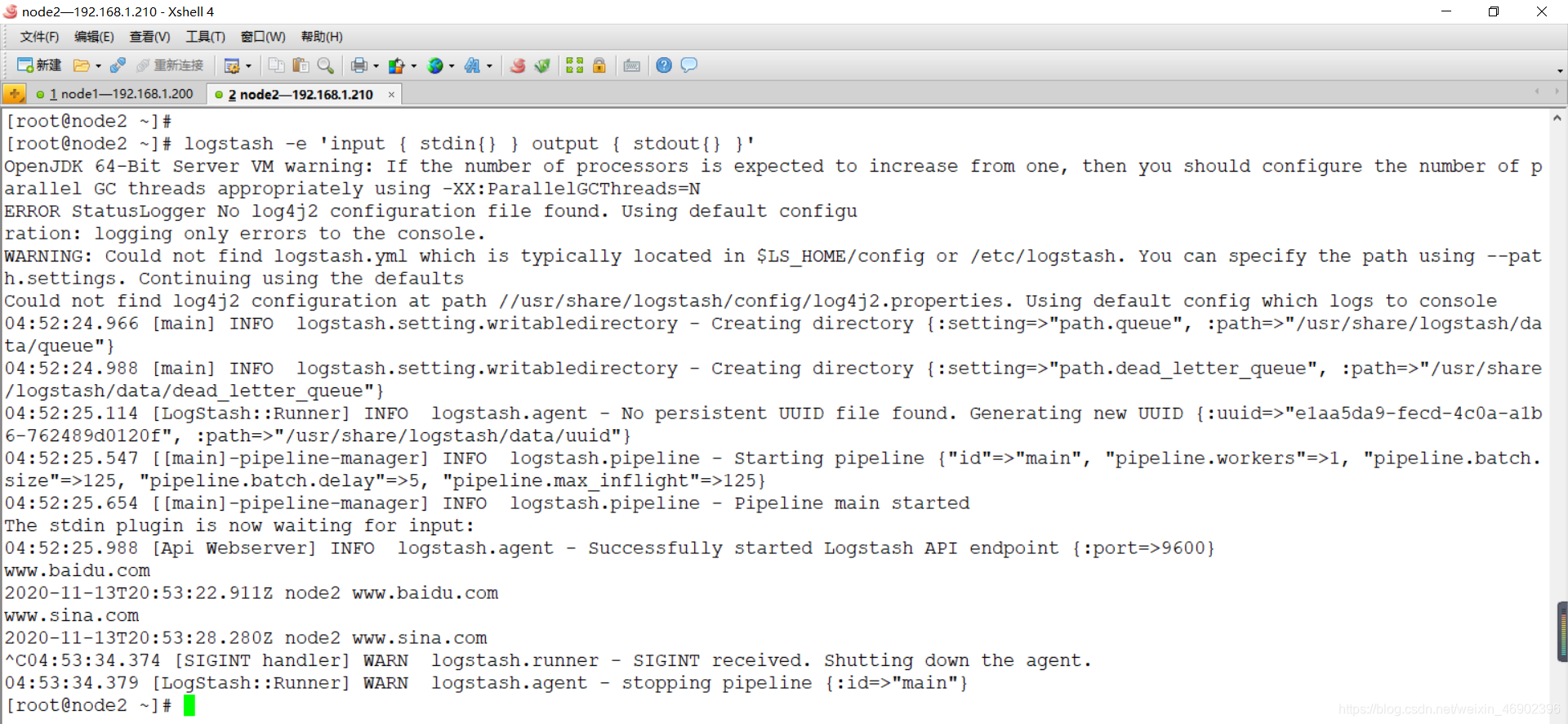Viewport: 1568px width, 724px height.
Task: Open the 帮助(H) menu
Action: coord(322,37)
